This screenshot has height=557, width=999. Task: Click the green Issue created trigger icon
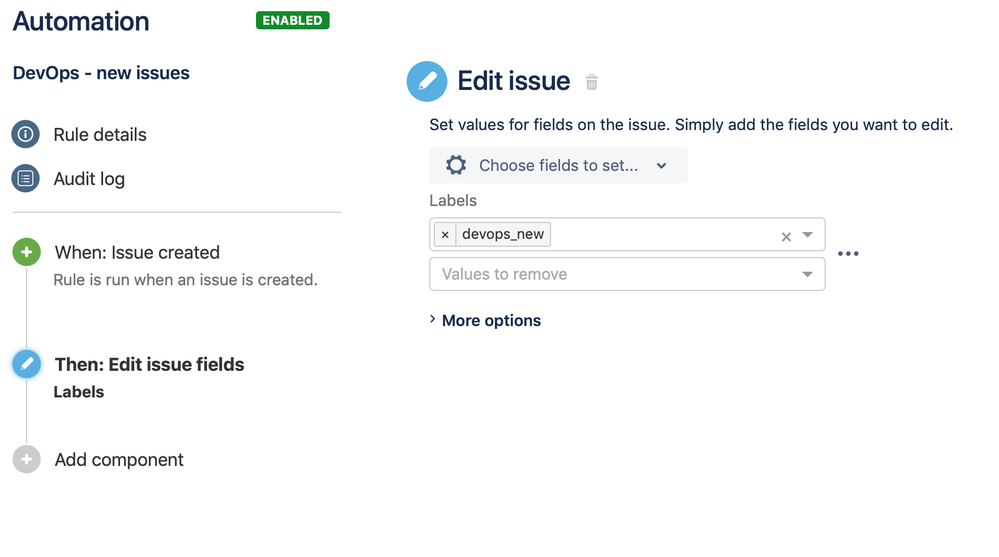(27, 252)
